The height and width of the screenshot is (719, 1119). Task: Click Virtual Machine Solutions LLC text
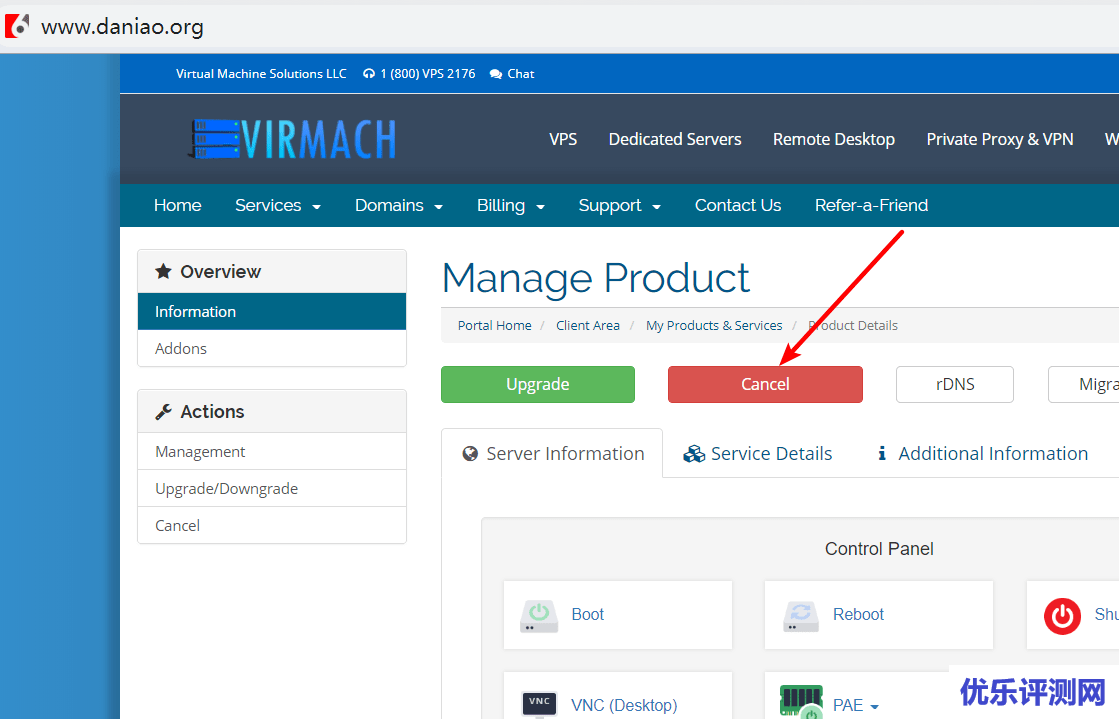(261, 74)
